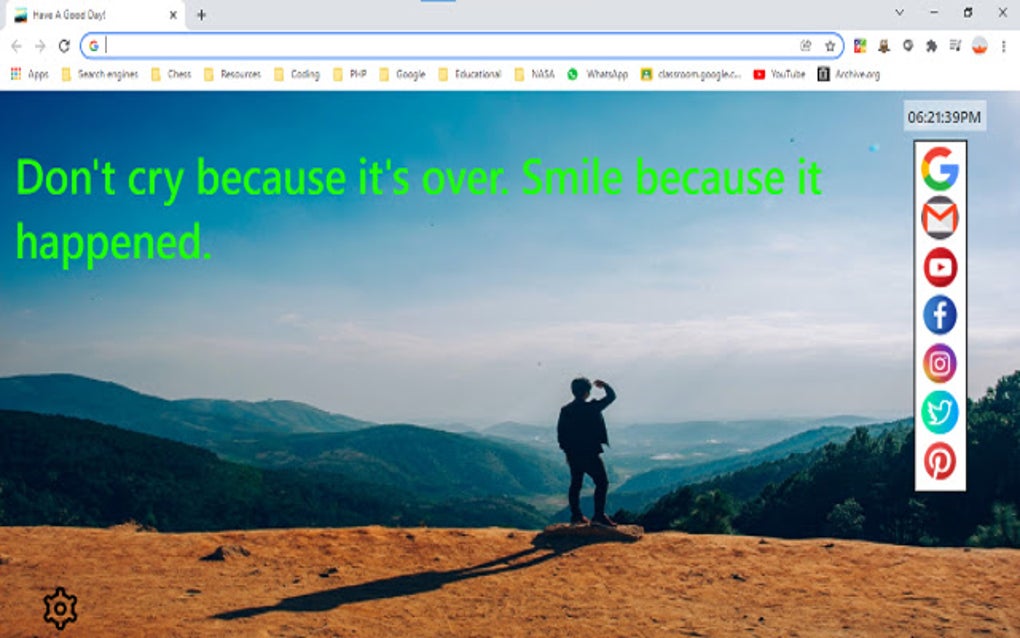This screenshot has height=638, width=1020.
Task: Click inside the address bar
Action: tap(400, 45)
